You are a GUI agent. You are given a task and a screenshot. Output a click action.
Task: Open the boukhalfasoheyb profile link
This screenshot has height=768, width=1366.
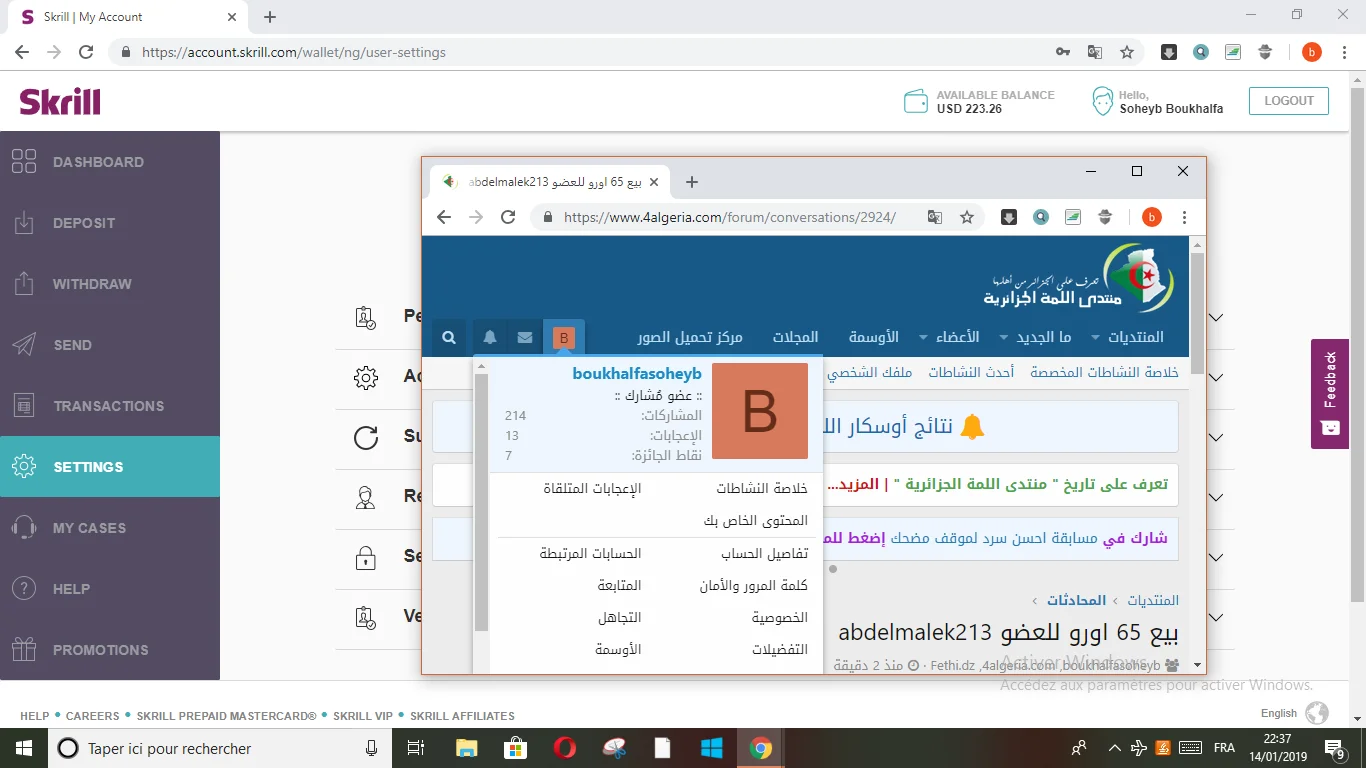pyautogui.click(x=637, y=374)
